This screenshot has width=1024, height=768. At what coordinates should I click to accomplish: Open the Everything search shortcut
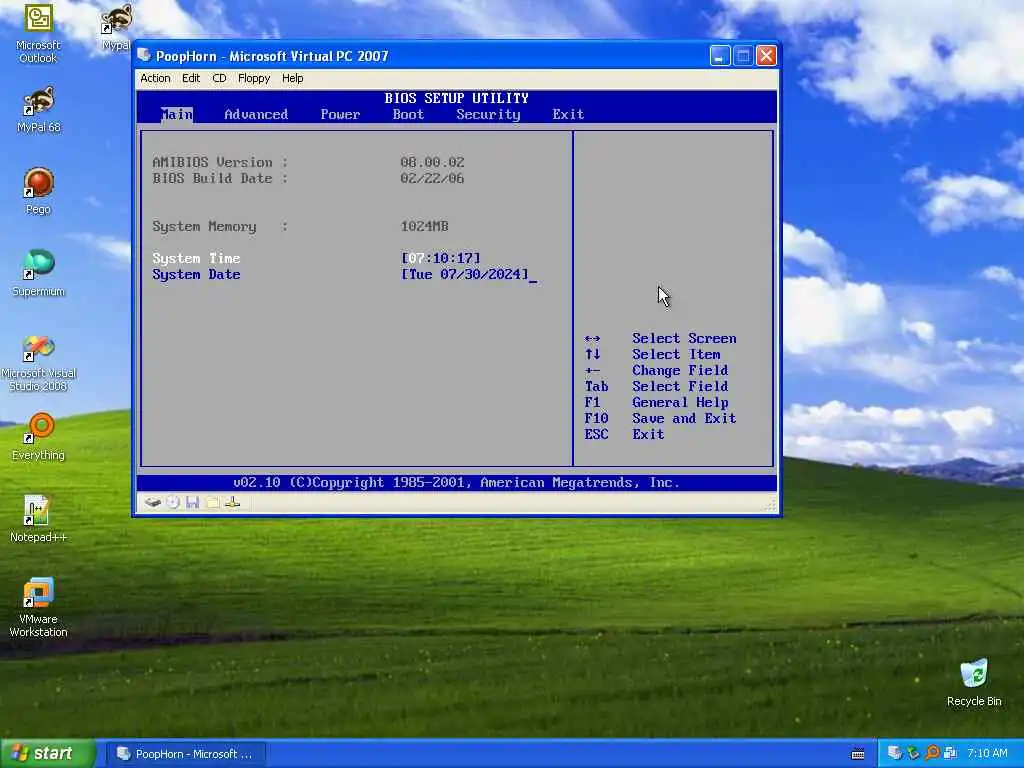click(38, 436)
